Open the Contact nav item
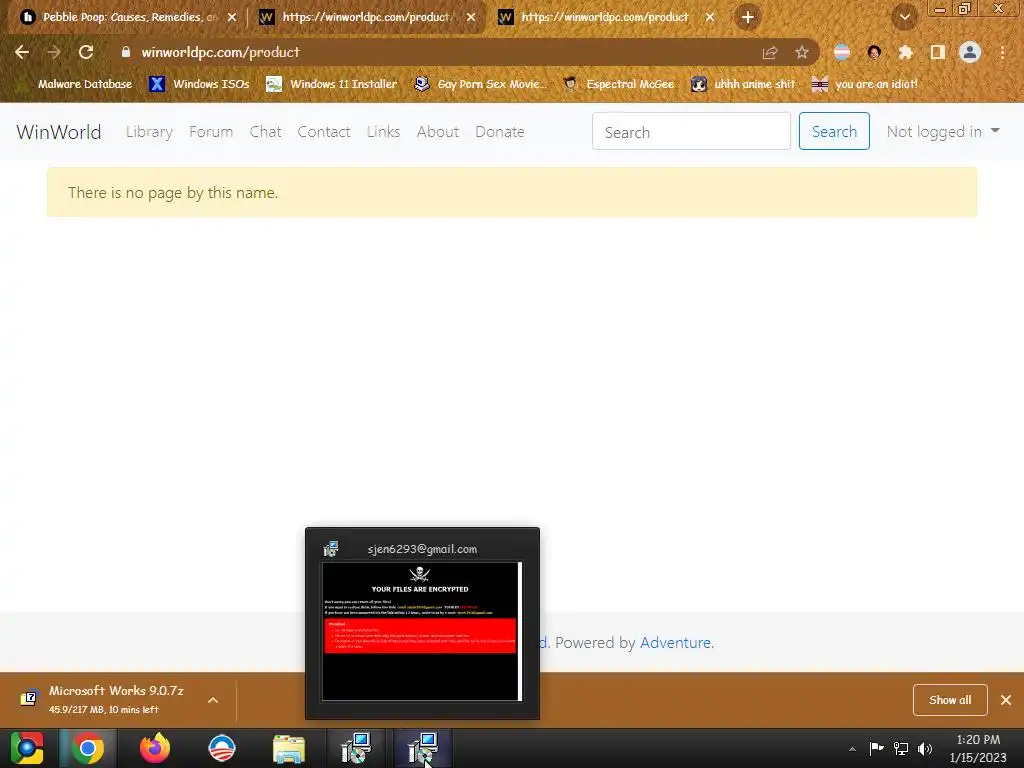Viewport: 1024px width, 768px height. click(x=324, y=132)
